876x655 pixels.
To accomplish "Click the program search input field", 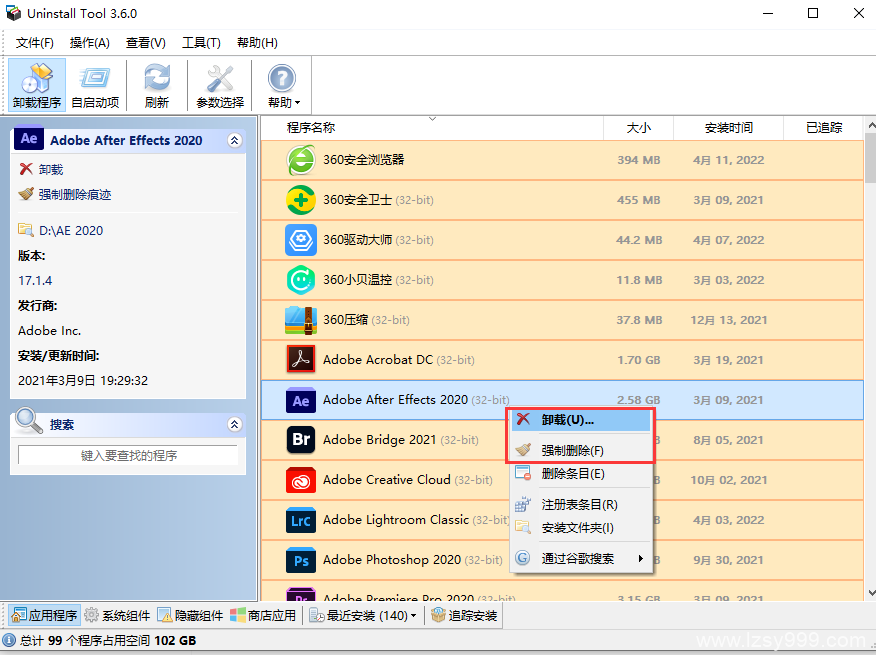I will click(x=128, y=455).
